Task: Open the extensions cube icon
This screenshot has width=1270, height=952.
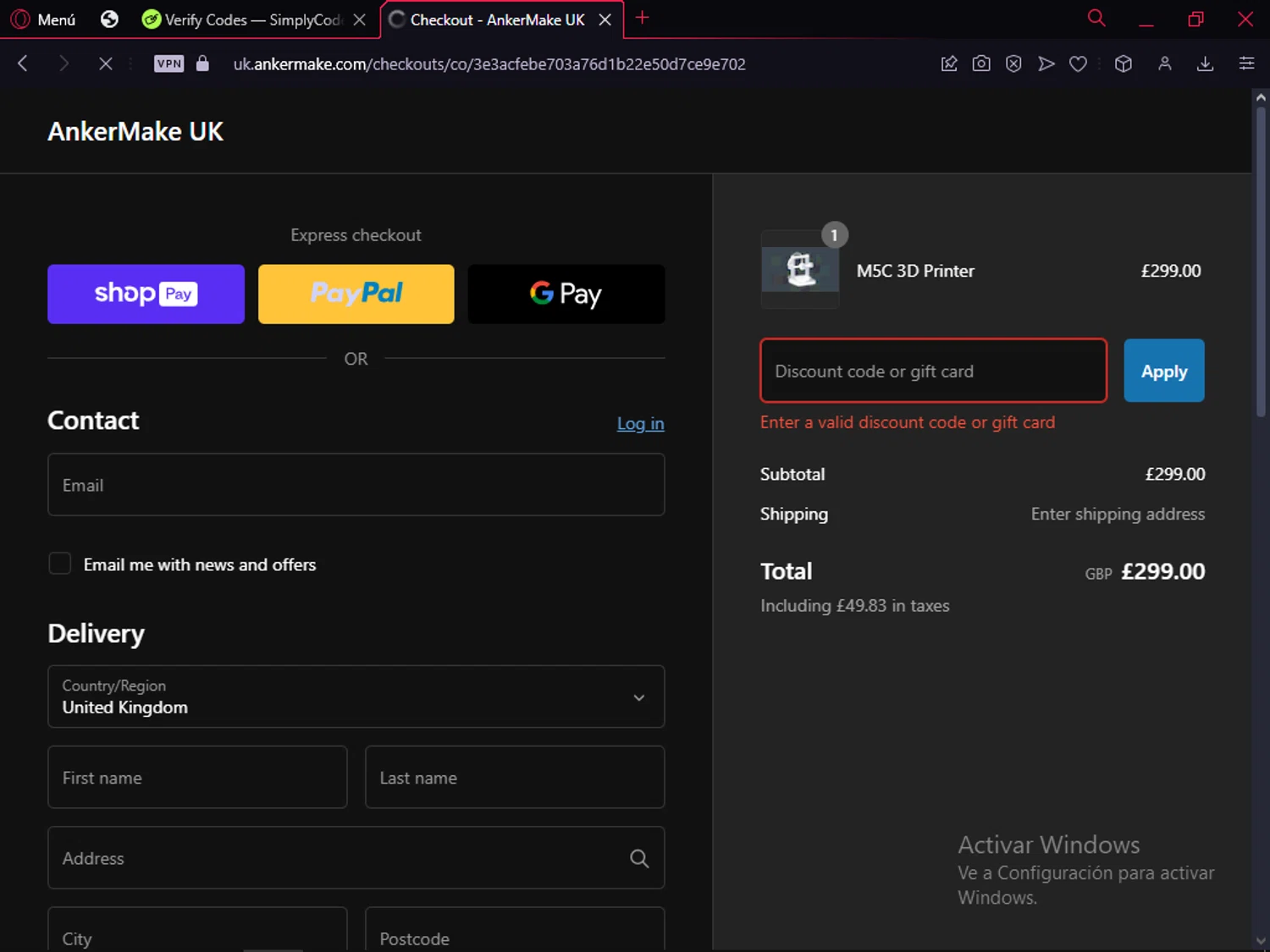Action: 1124,63
